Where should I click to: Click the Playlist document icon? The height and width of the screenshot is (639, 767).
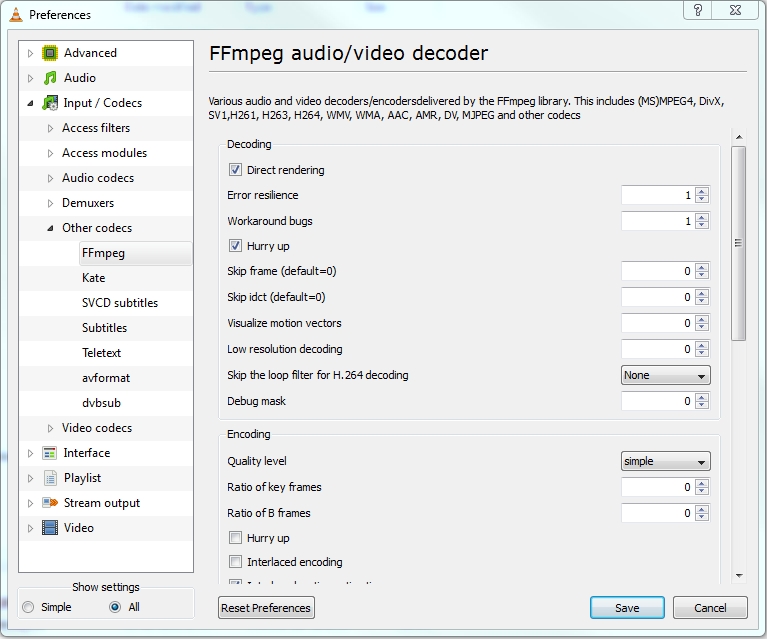coord(50,478)
